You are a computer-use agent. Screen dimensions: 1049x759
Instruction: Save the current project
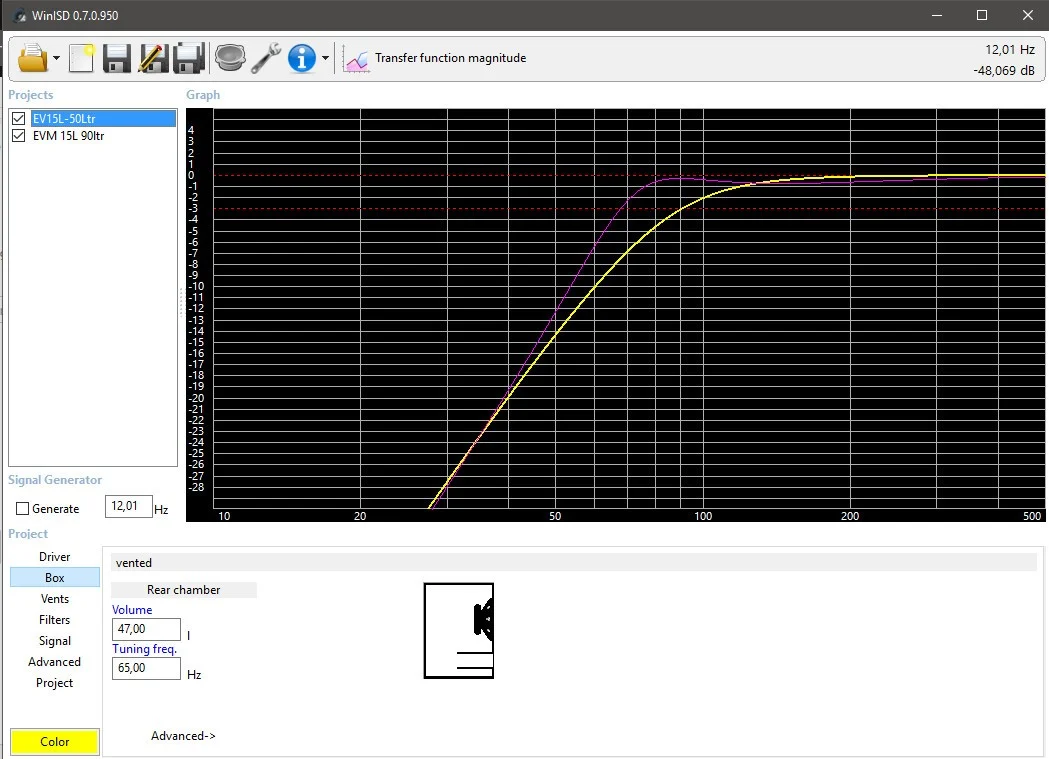pyautogui.click(x=116, y=58)
